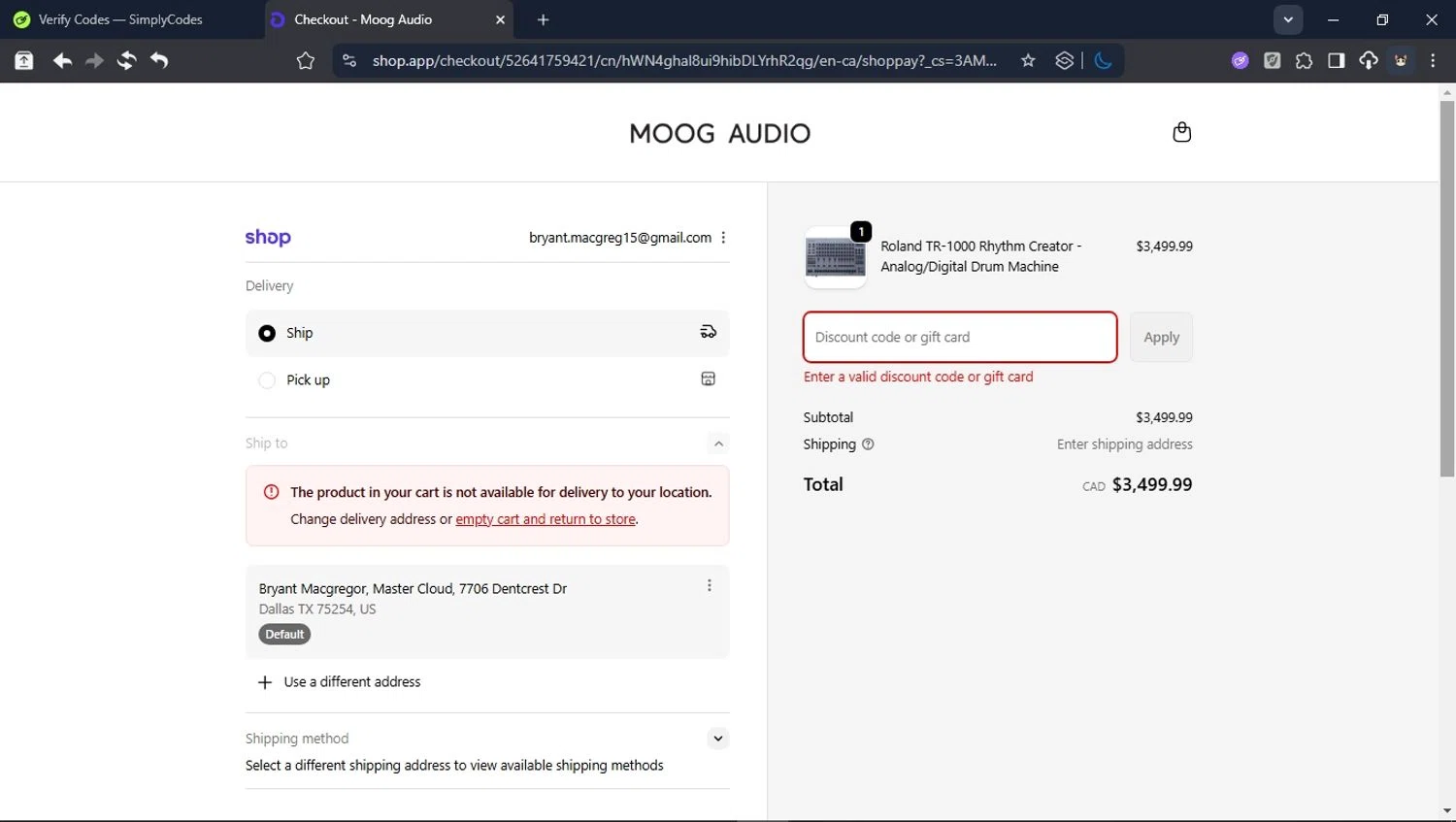
Task: Open the browser extensions puzzle icon
Action: (1304, 61)
